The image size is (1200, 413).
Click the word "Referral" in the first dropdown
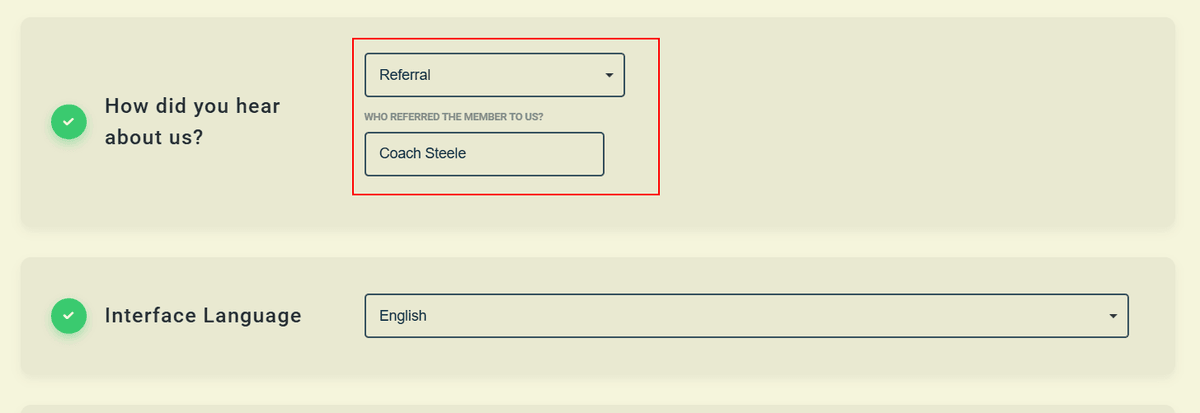click(405, 75)
